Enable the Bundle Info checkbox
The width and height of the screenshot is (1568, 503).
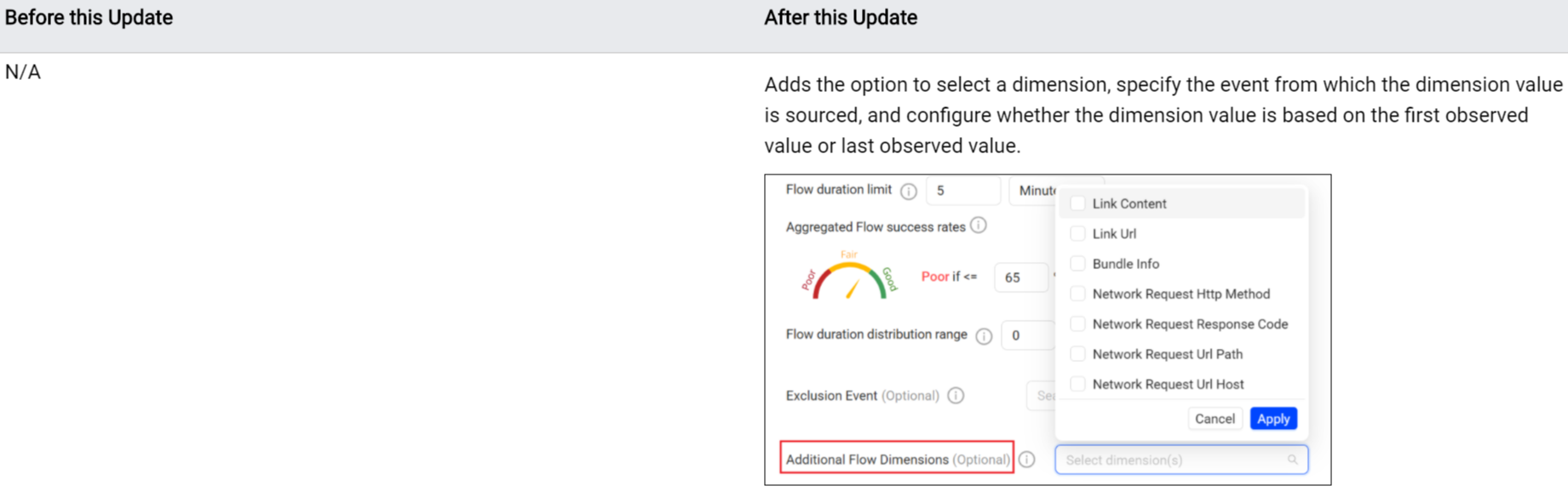(1077, 264)
